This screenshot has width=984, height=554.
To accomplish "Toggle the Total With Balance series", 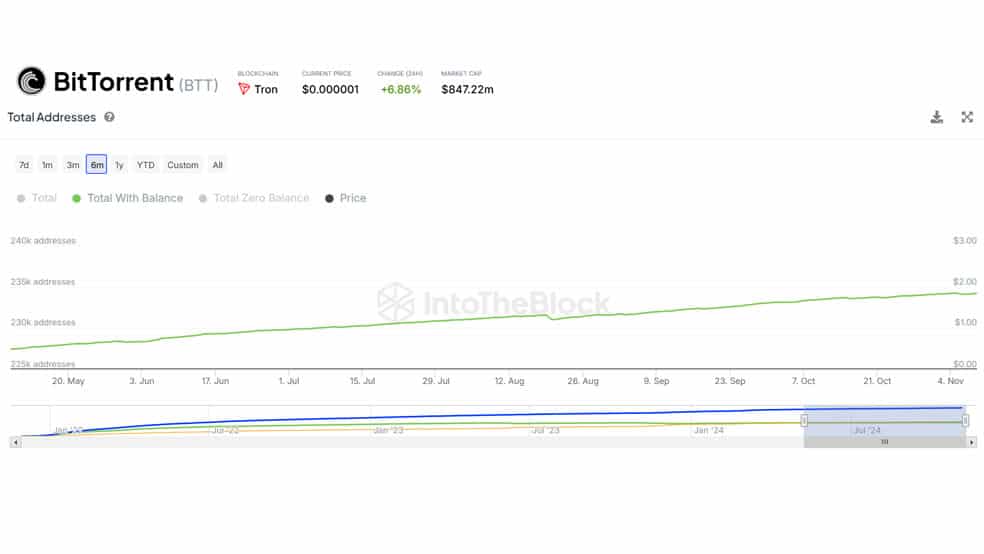I will (x=128, y=198).
